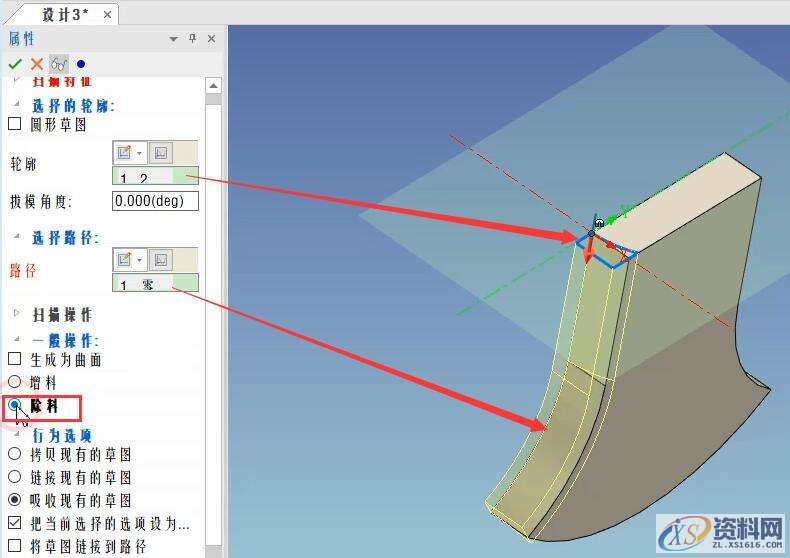
Task: Pin the 属性 panel with pushpin icon
Action: [193, 39]
